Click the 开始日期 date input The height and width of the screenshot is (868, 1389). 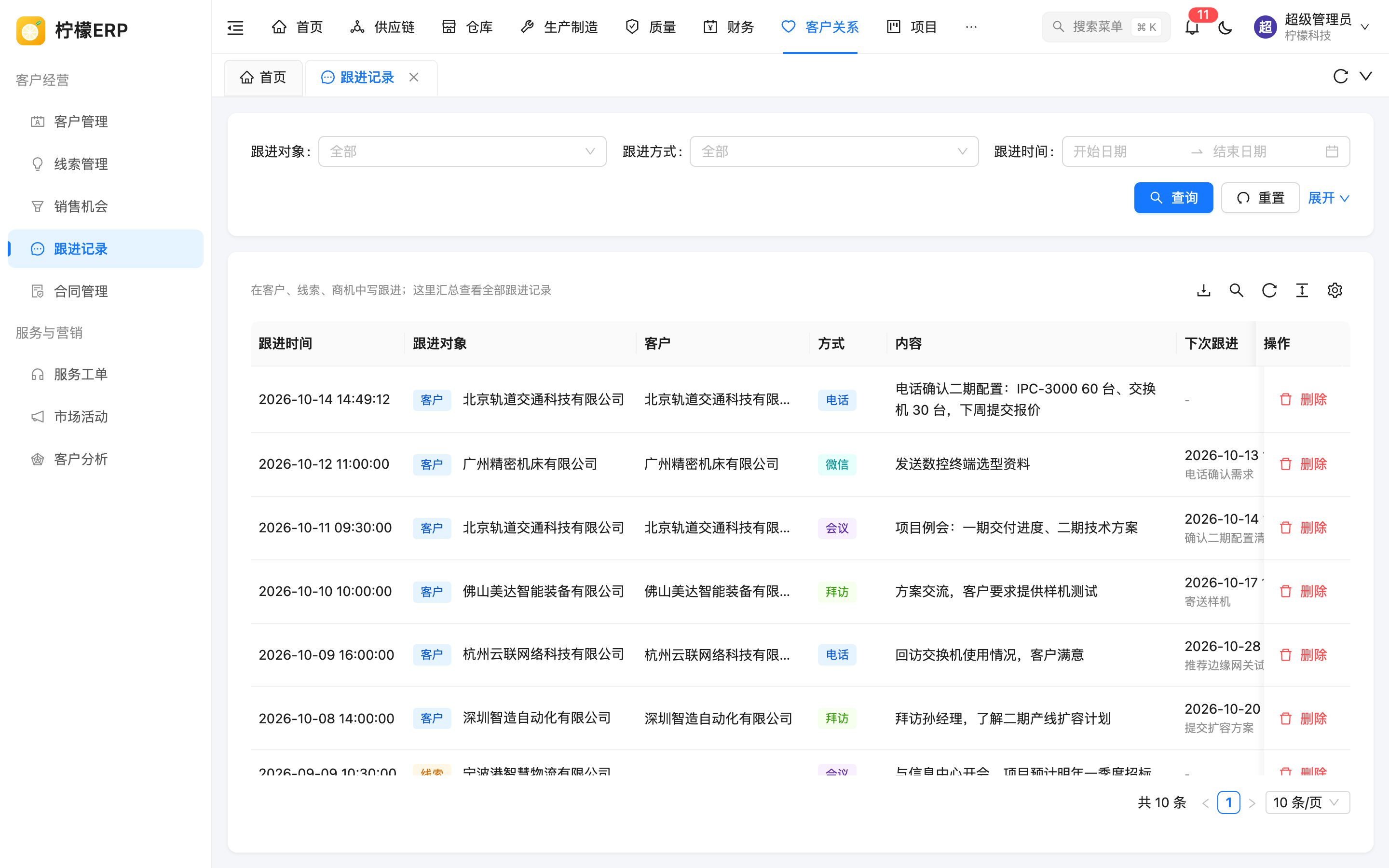(1125, 151)
